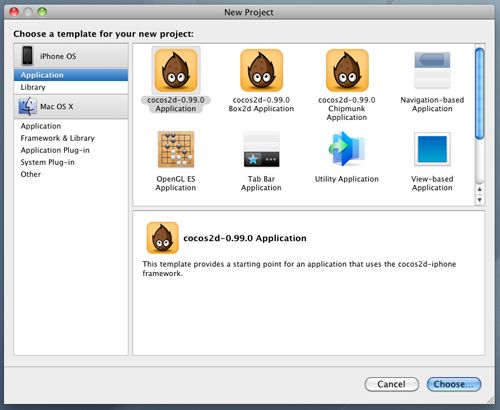Select the Tab Bar Application template
Image resolution: width=500 pixels, height=410 pixels.
(x=261, y=149)
